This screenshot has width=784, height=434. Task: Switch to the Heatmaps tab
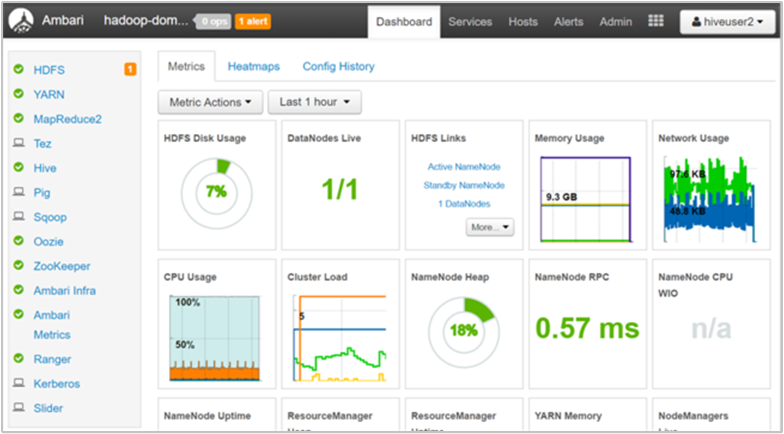click(254, 66)
